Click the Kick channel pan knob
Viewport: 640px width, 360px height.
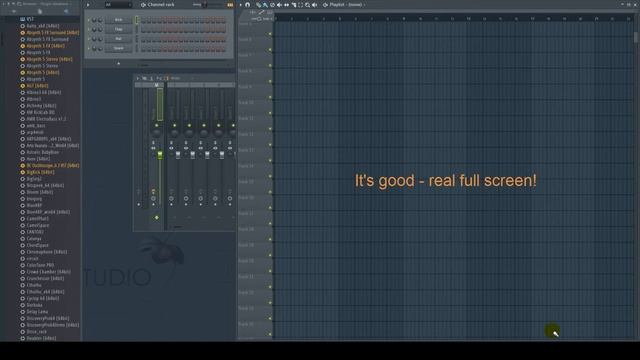pos(94,20)
